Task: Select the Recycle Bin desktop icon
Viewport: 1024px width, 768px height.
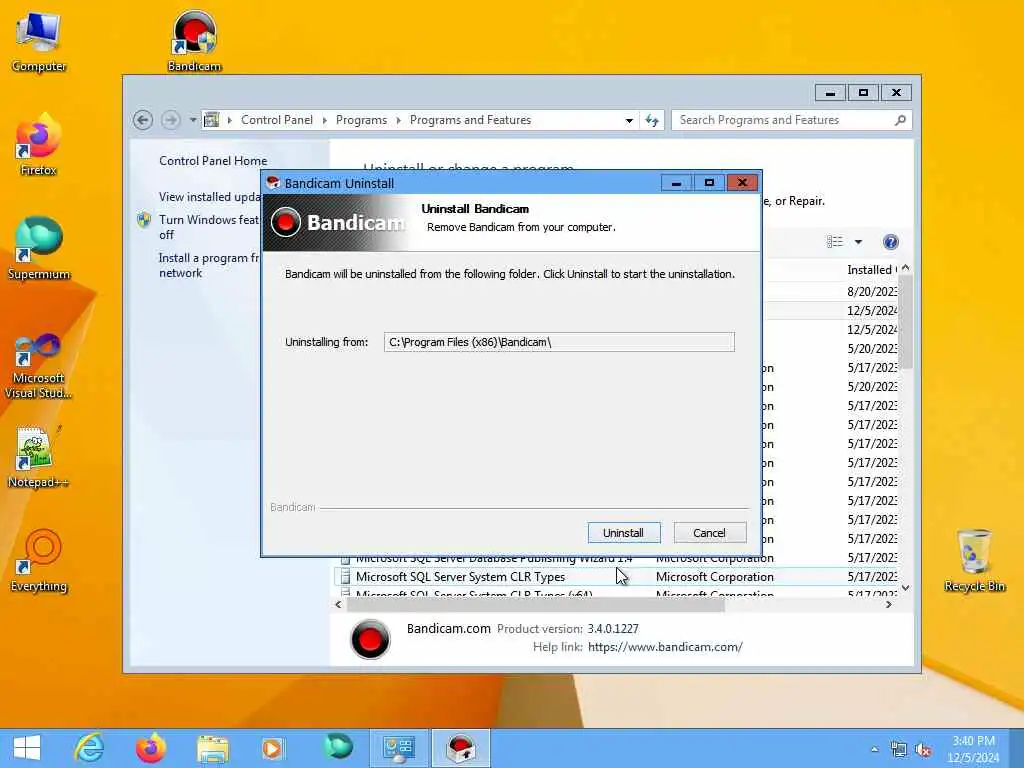Action: click(x=974, y=560)
